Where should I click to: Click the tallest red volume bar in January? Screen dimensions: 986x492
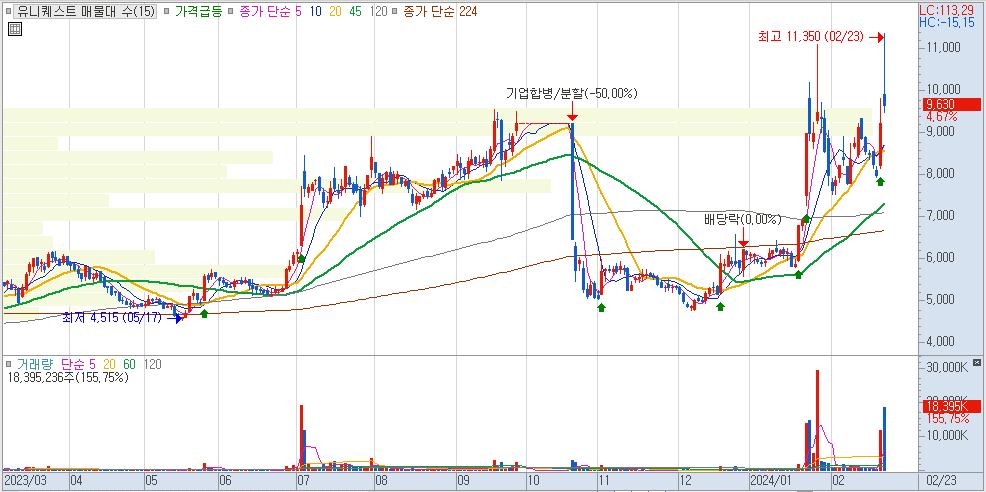[x=817, y=420]
